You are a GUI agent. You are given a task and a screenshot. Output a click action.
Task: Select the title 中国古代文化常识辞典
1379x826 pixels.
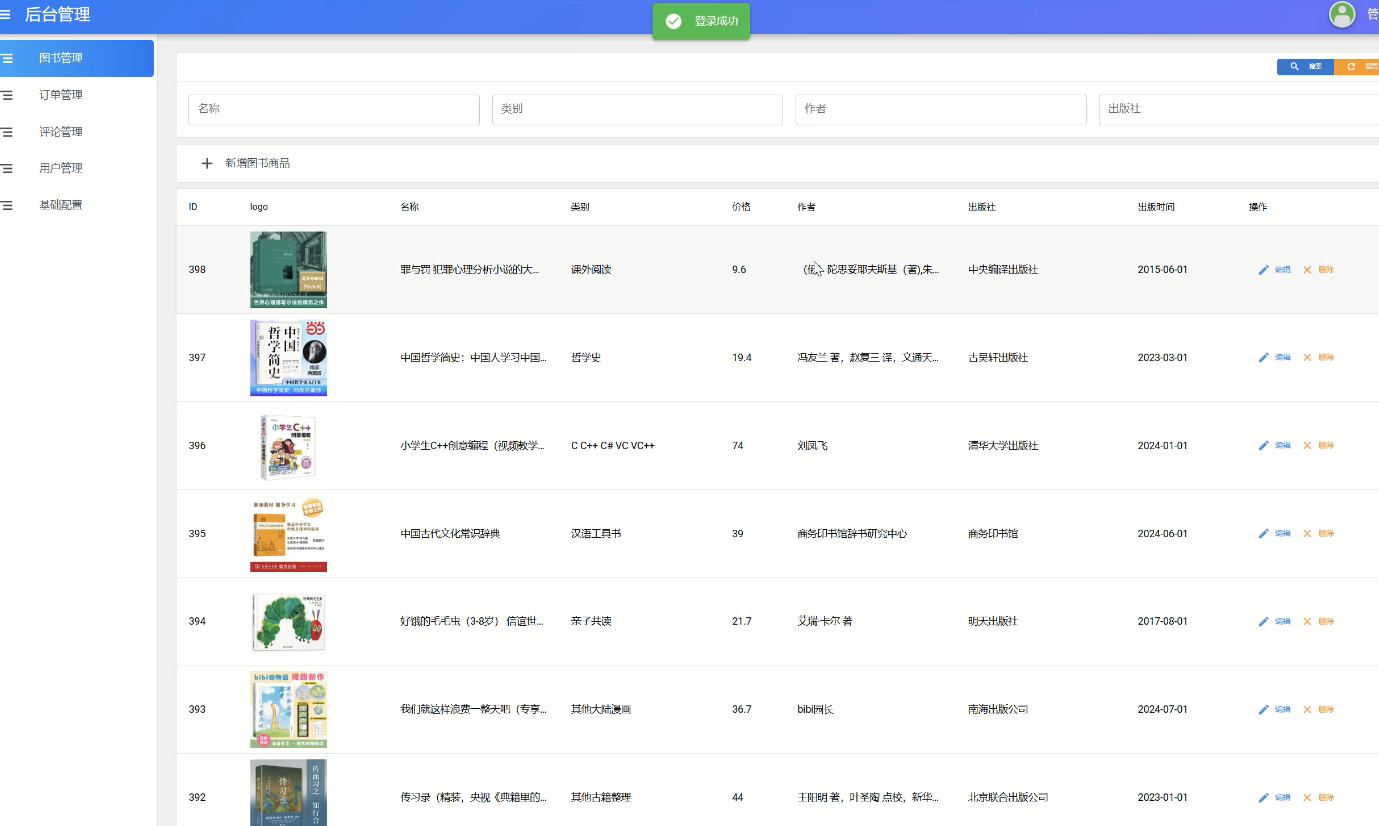click(450, 534)
